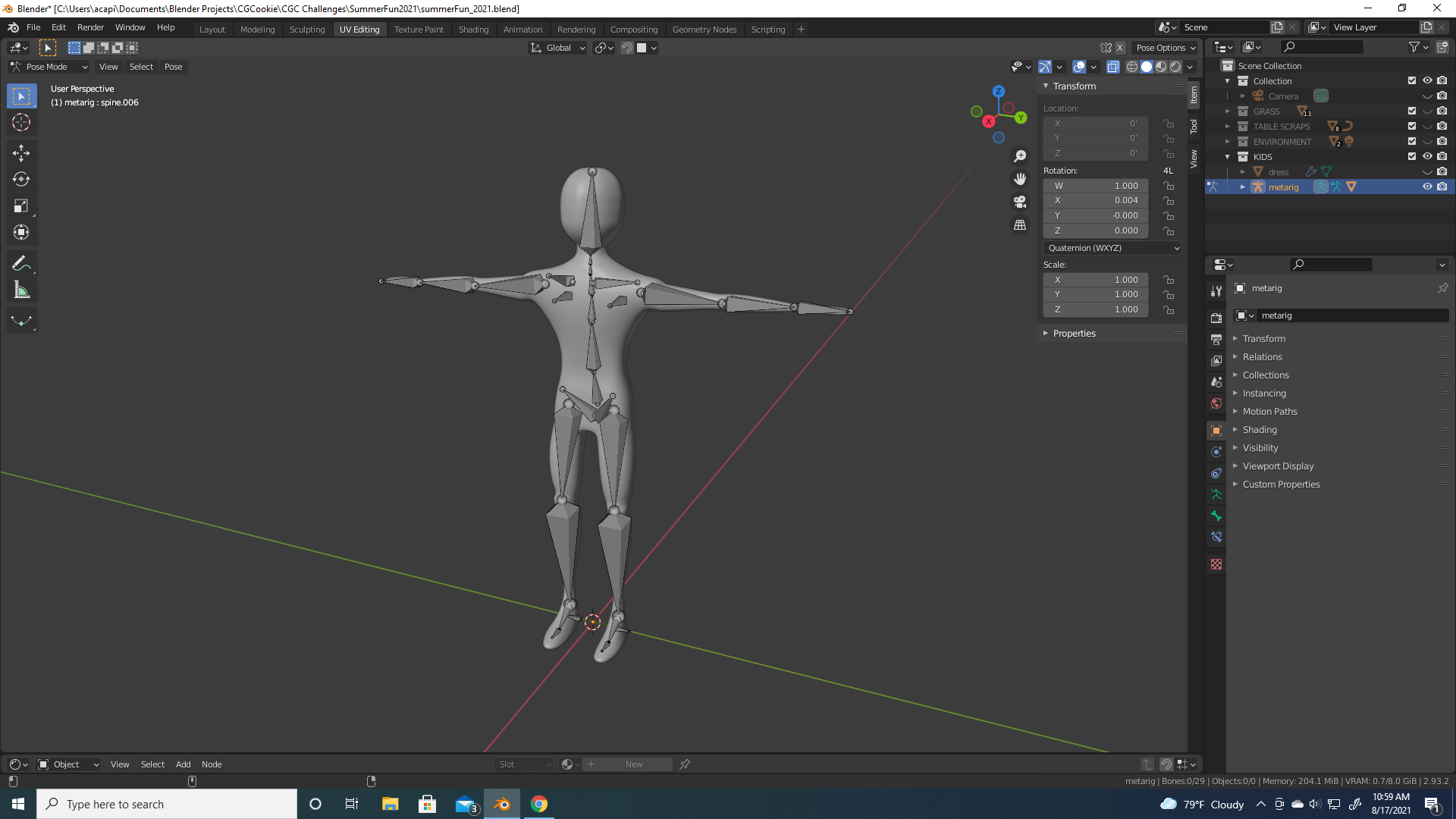
Task: Toggle visibility of KIDS collection
Action: coord(1426,156)
